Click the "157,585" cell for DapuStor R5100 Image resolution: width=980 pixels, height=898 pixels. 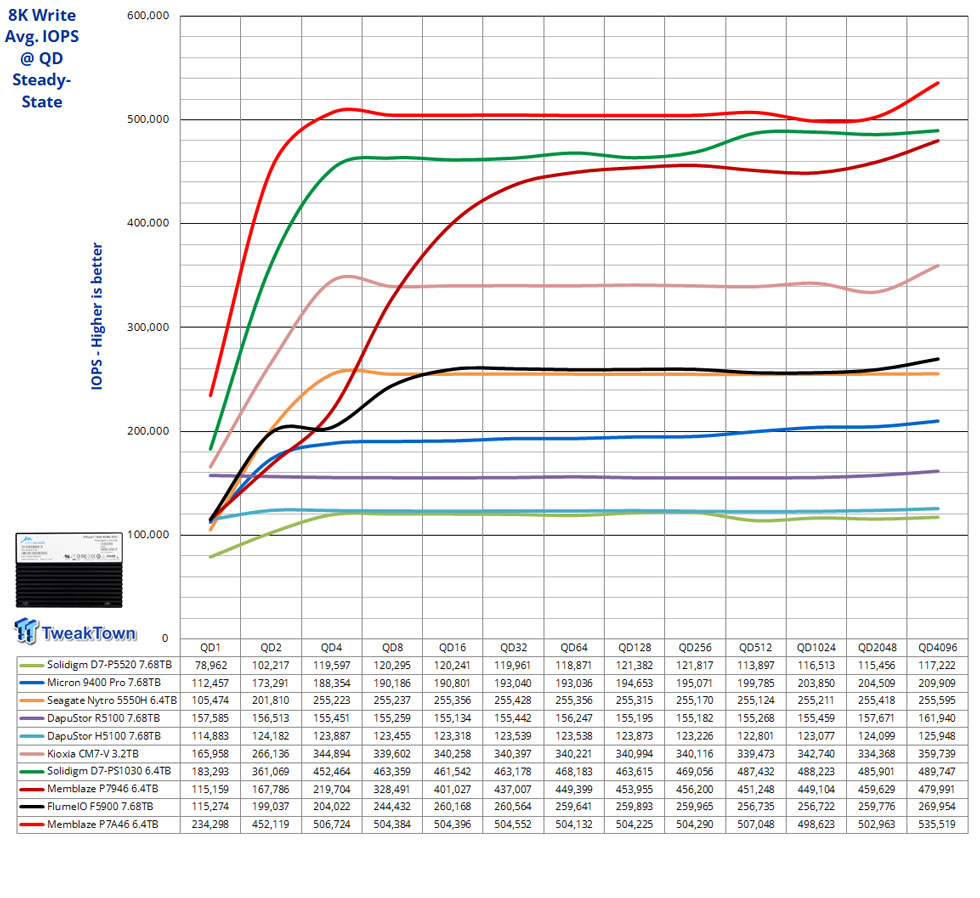coord(210,719)
